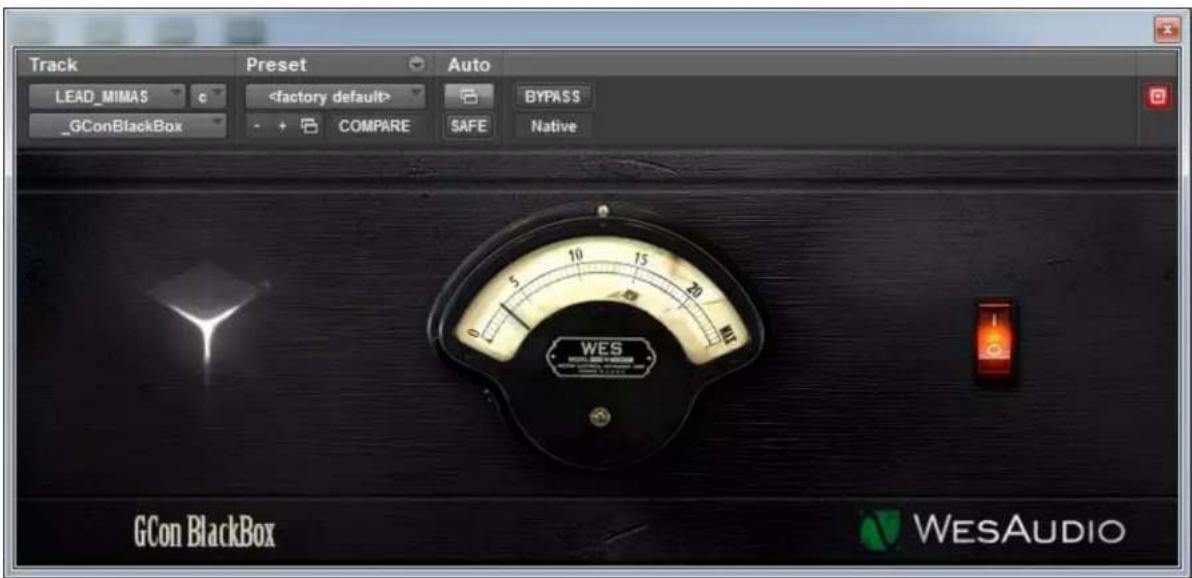This screenshot has height=578, width=1192.
Task: Open the LEAD_MIMAS track selector dropdown
Action: point(106,97)
